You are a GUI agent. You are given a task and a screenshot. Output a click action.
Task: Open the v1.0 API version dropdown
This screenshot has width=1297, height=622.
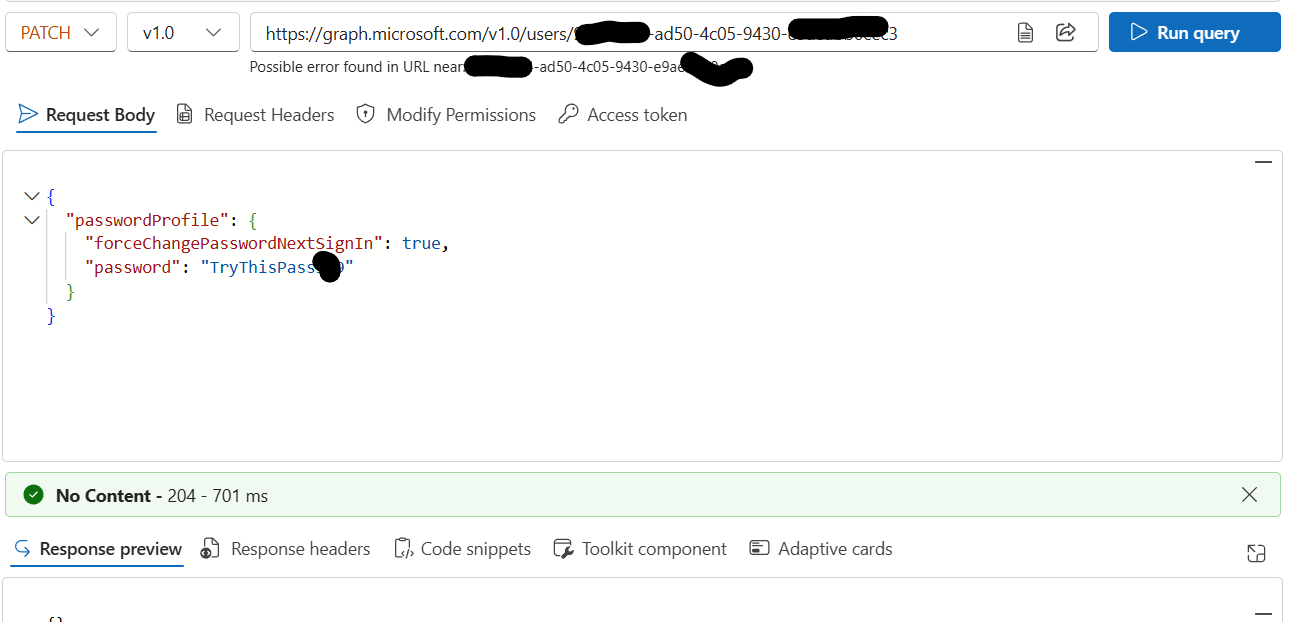pyautogui.click(x=183, y=32)
